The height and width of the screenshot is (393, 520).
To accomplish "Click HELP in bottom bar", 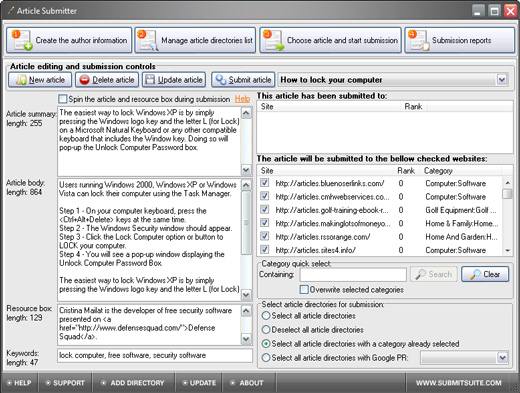I will [x=19, y=383].
